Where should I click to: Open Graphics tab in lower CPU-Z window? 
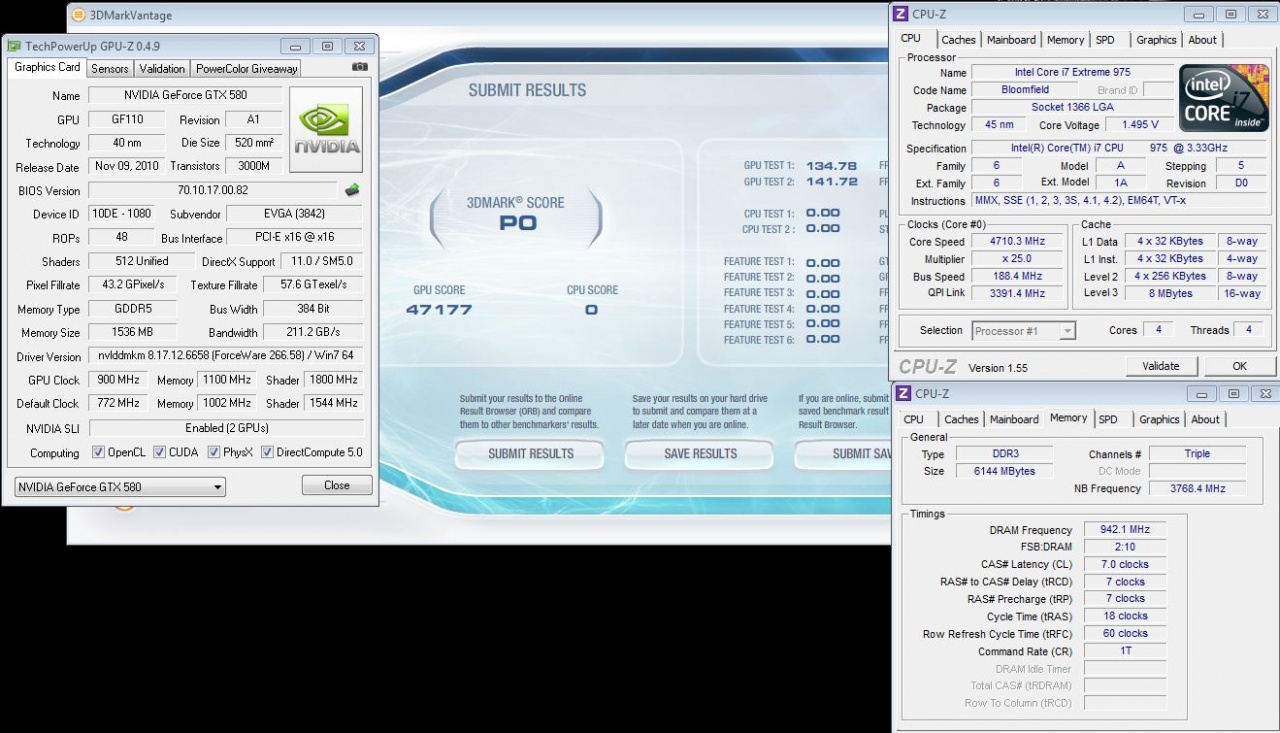pos(1159,420)
